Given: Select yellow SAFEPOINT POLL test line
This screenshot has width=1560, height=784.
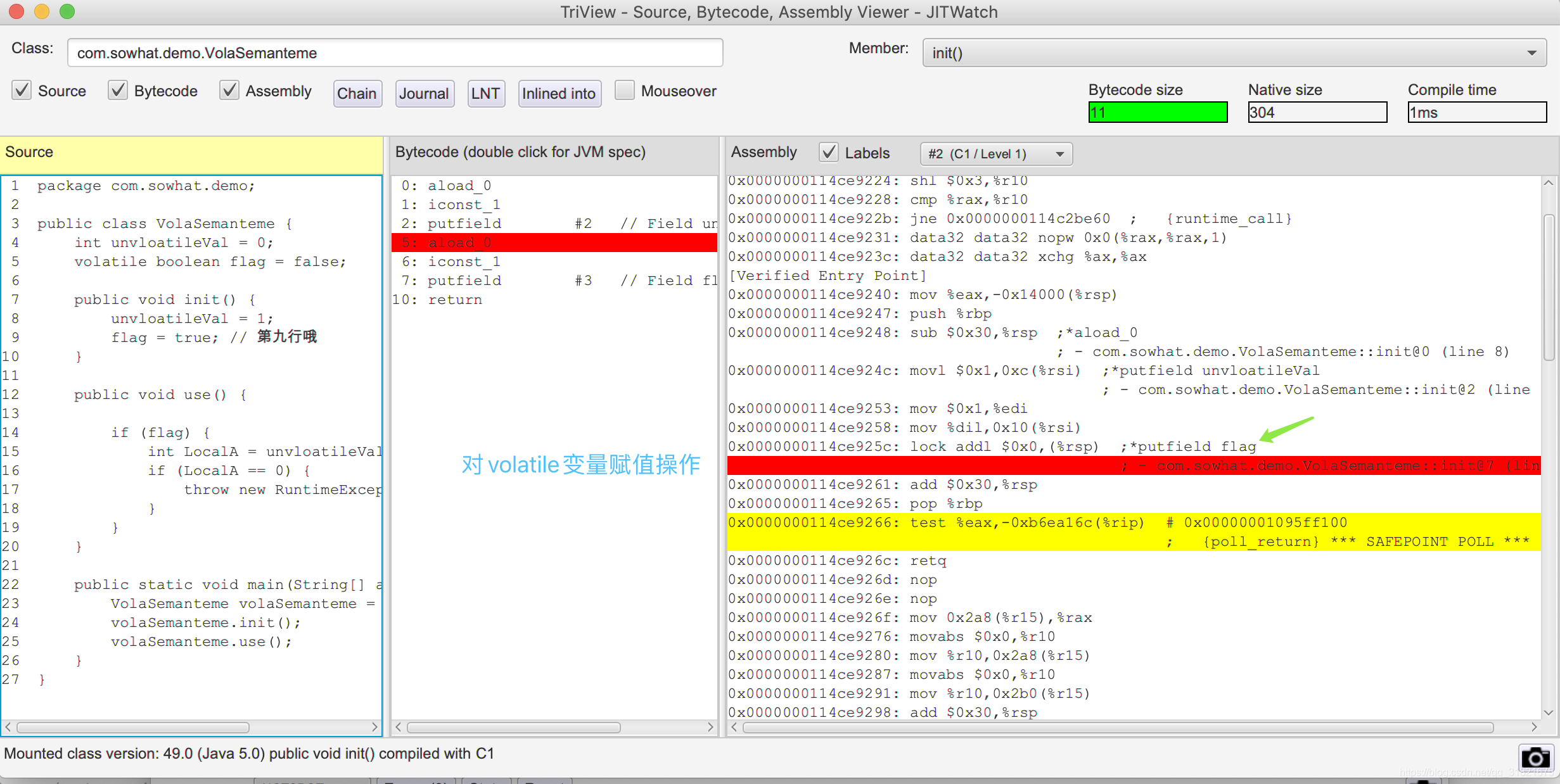Looking at the screenshot, I should pyautogui.click(x=1134, y=532).
